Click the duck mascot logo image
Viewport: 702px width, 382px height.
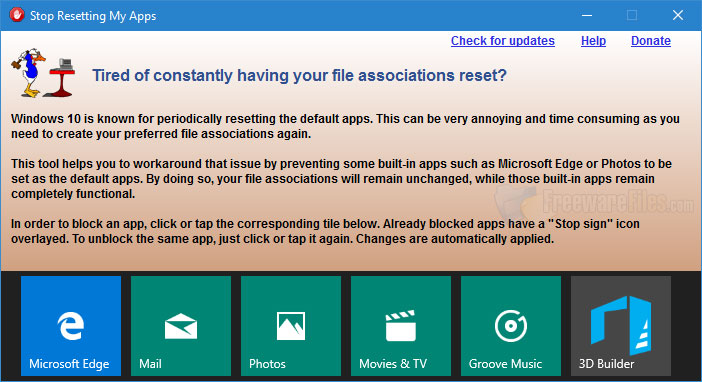coord(43,73)
